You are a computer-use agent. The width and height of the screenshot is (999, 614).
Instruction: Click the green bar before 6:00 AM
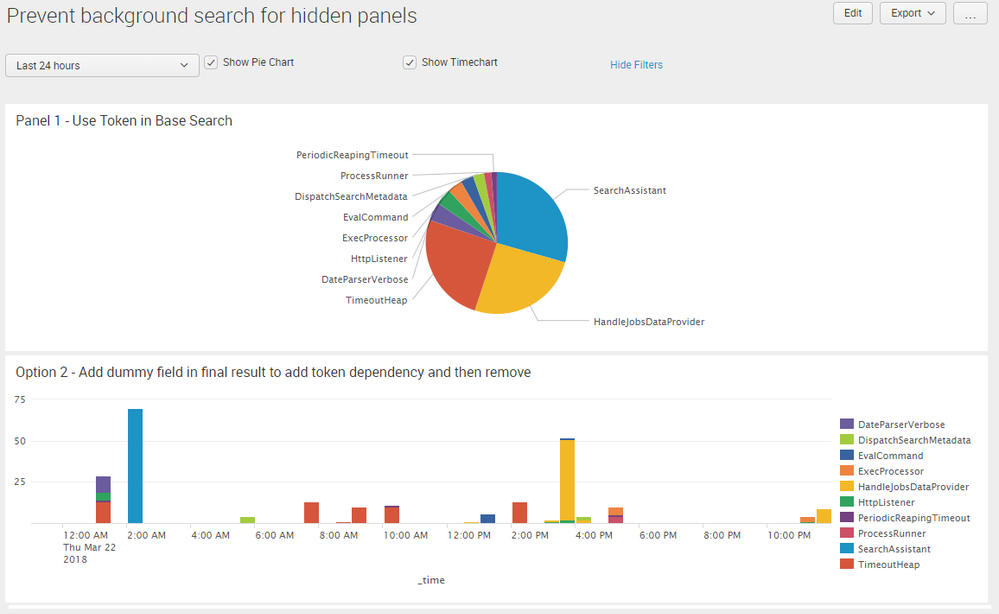(247, 520)
